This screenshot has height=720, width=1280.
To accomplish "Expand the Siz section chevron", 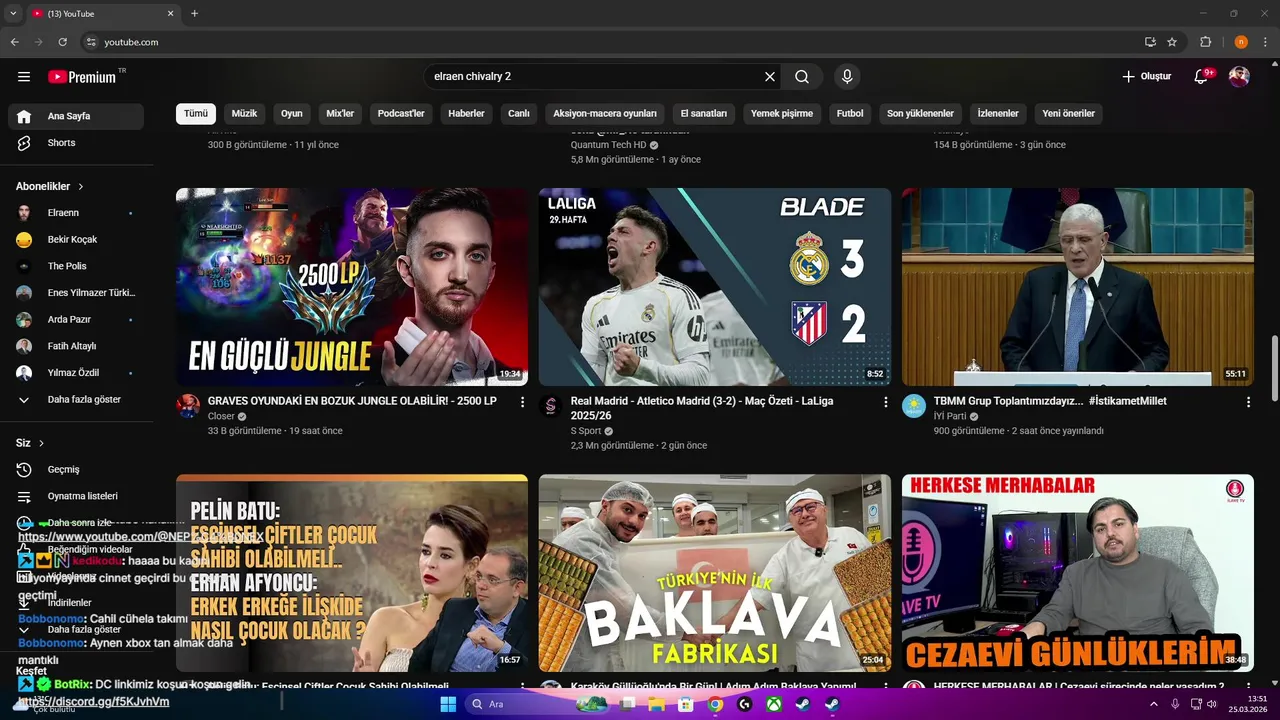I will 41,443.
